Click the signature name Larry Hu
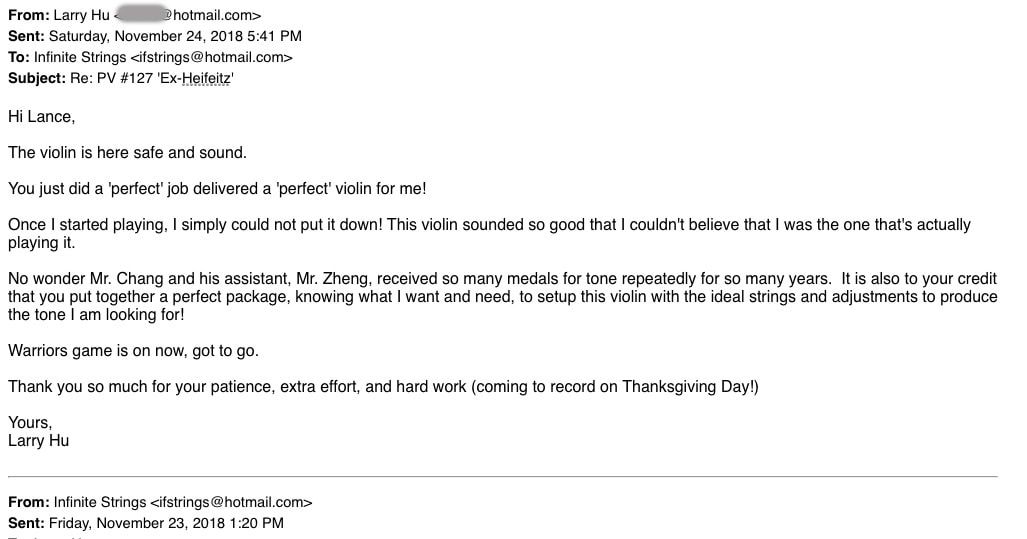Image resolution: width=1027 pixels, height=539 pixels. point(39,440)
